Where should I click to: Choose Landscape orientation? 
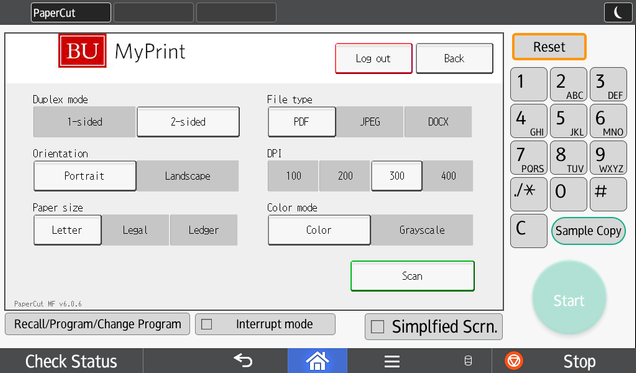tap(187, 176)
